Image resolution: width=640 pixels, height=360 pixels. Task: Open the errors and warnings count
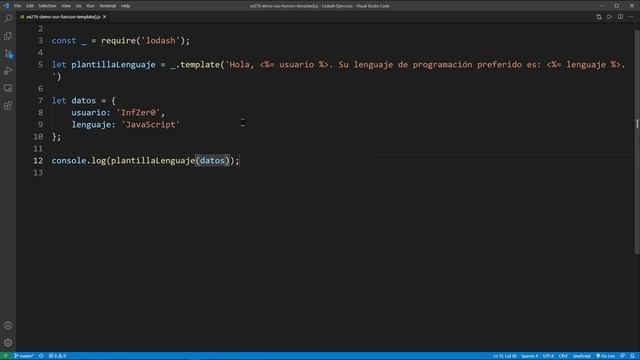[x=58, y=356]
